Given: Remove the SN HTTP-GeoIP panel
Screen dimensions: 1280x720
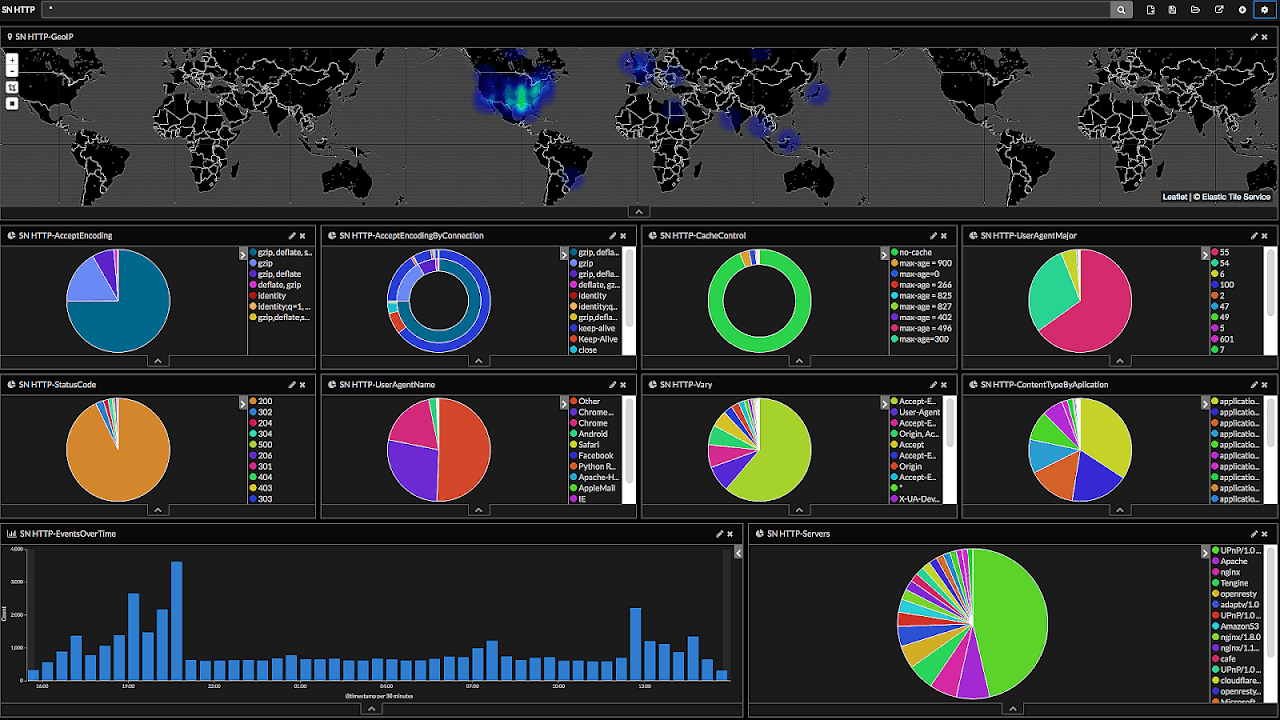Looking at the screenshot, I should [1265, 37].
